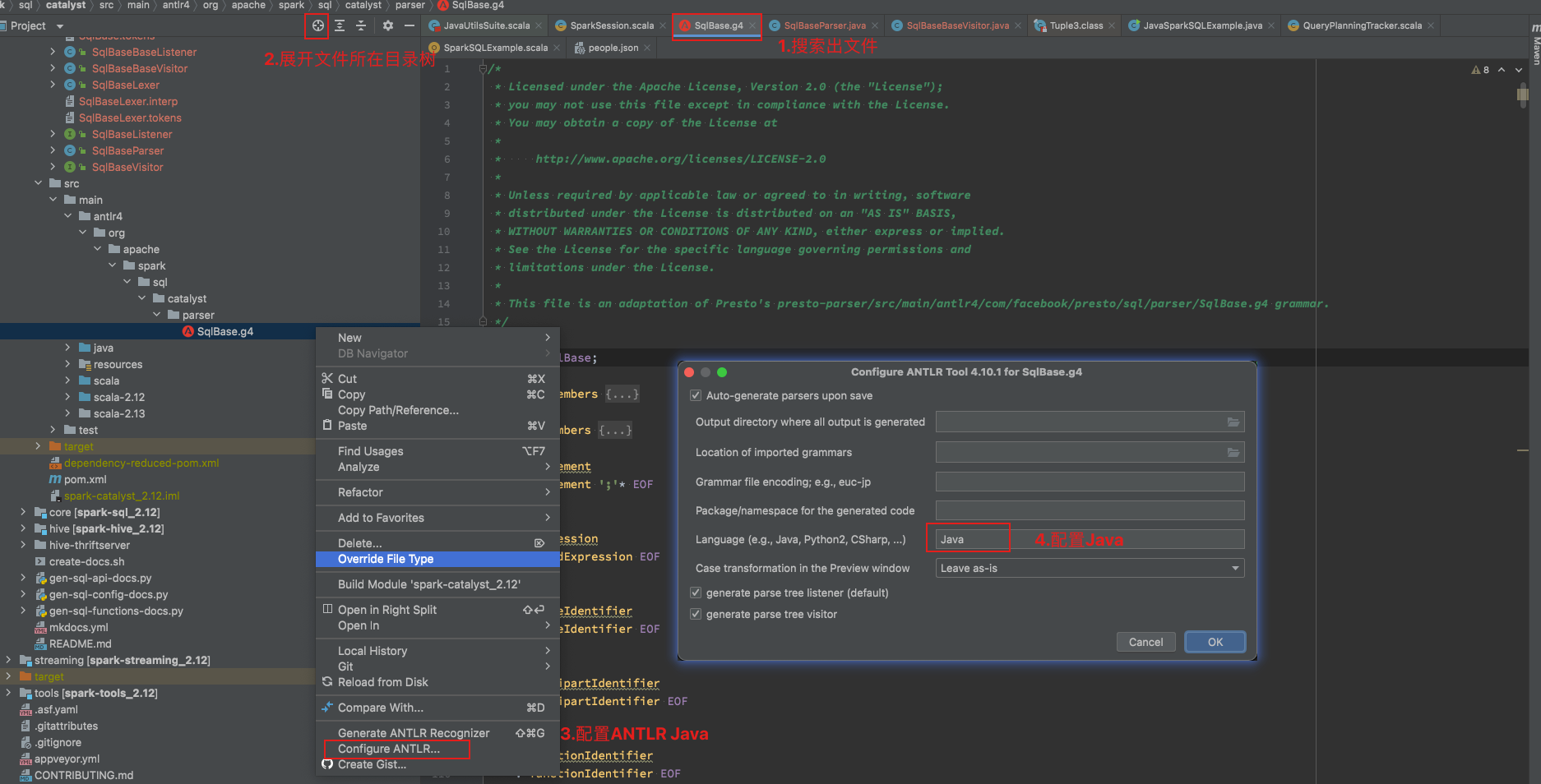Click the warnings indicator showing 8
This screenshot has width=1541, height=784.
[1480, 70]
